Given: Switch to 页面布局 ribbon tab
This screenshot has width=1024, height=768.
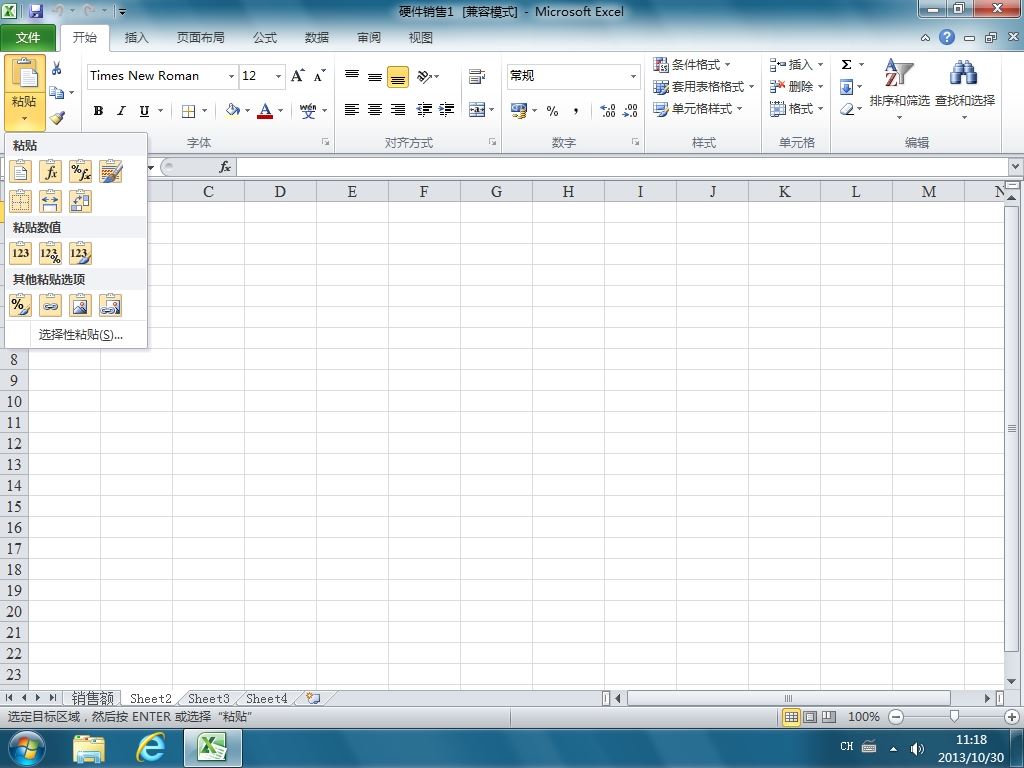Looking at the screenshot, I should tap(200, 38).
